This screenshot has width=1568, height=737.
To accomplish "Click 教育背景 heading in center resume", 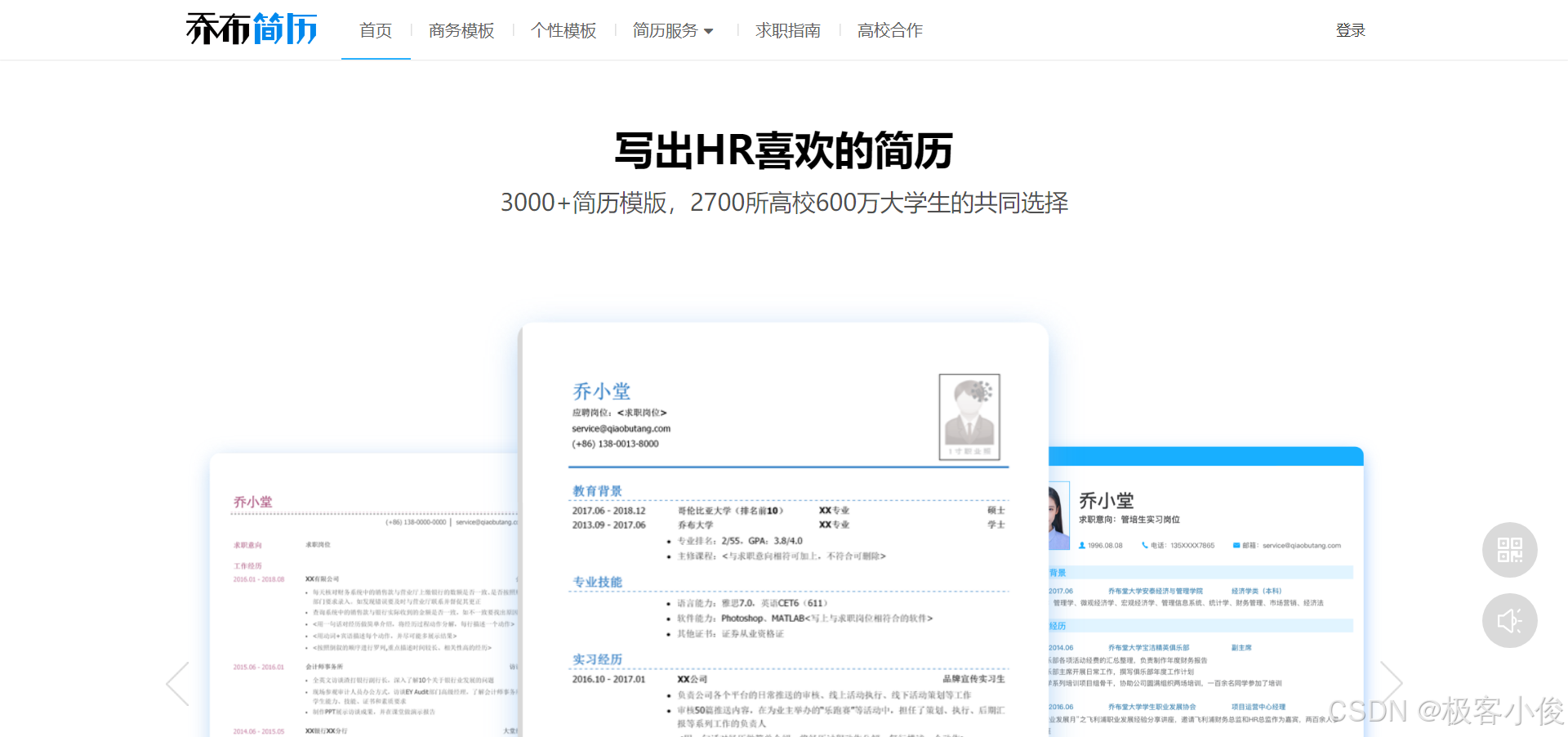I will [x=597, y=491].
